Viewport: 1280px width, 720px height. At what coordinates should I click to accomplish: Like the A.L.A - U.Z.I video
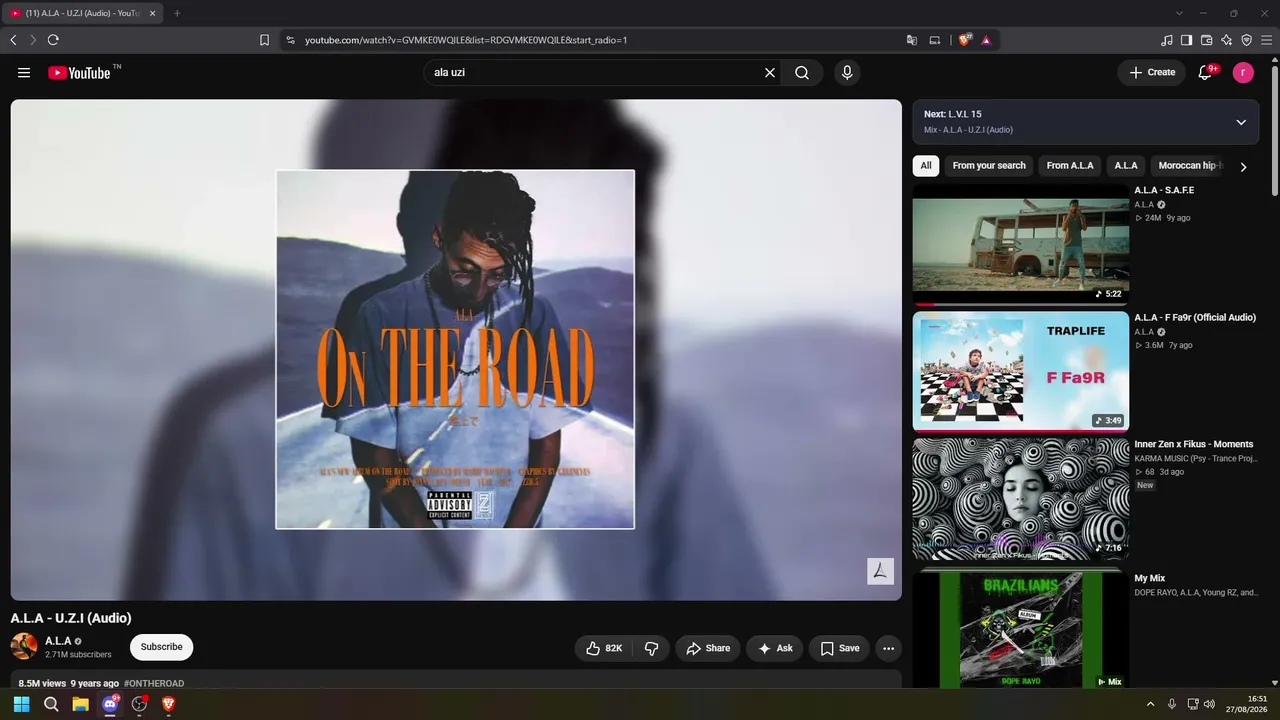(604, 648)
